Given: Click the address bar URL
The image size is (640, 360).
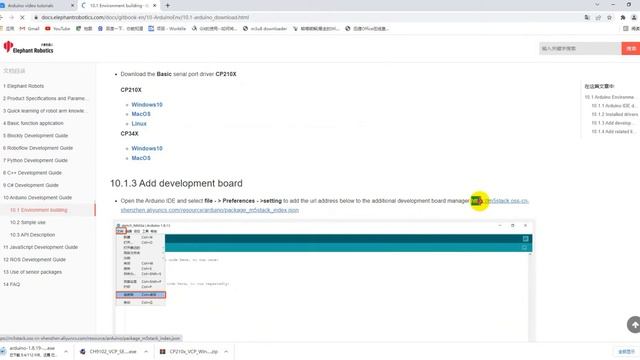Looking at the screenshot, I should pyautogui.click(x=145, y=18).
